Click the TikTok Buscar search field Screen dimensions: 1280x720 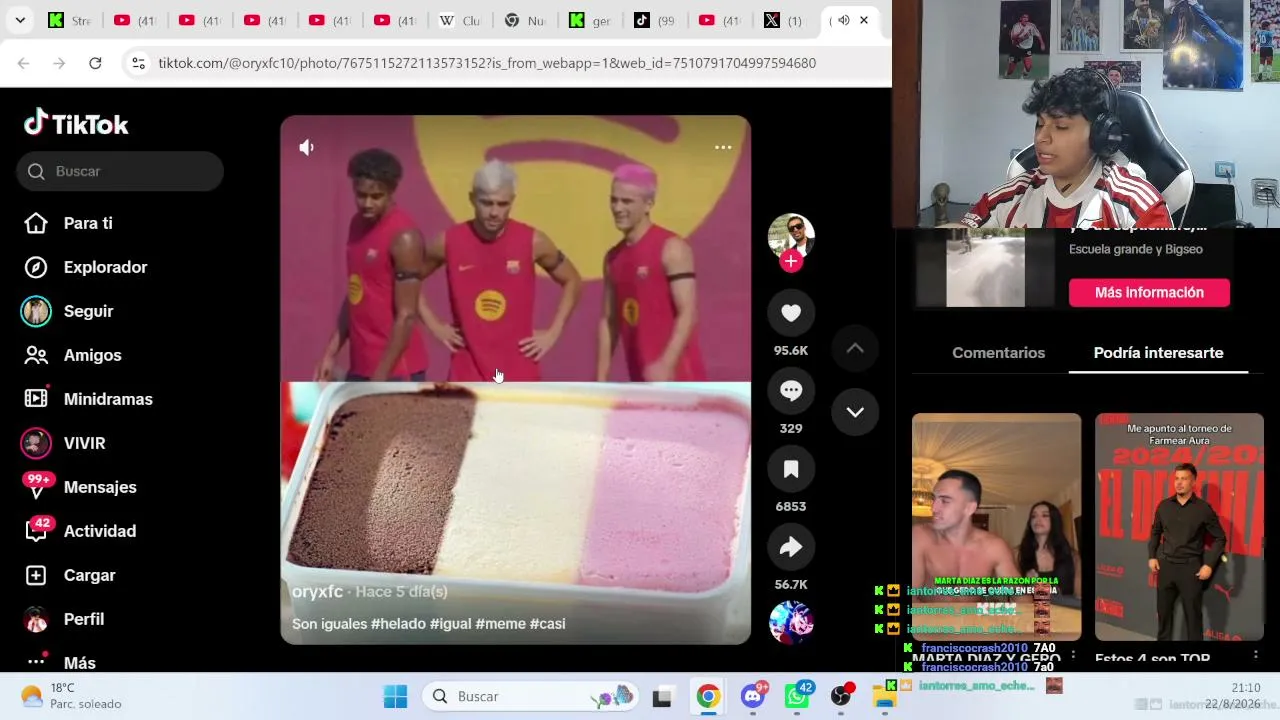click(x=120, y=171)
